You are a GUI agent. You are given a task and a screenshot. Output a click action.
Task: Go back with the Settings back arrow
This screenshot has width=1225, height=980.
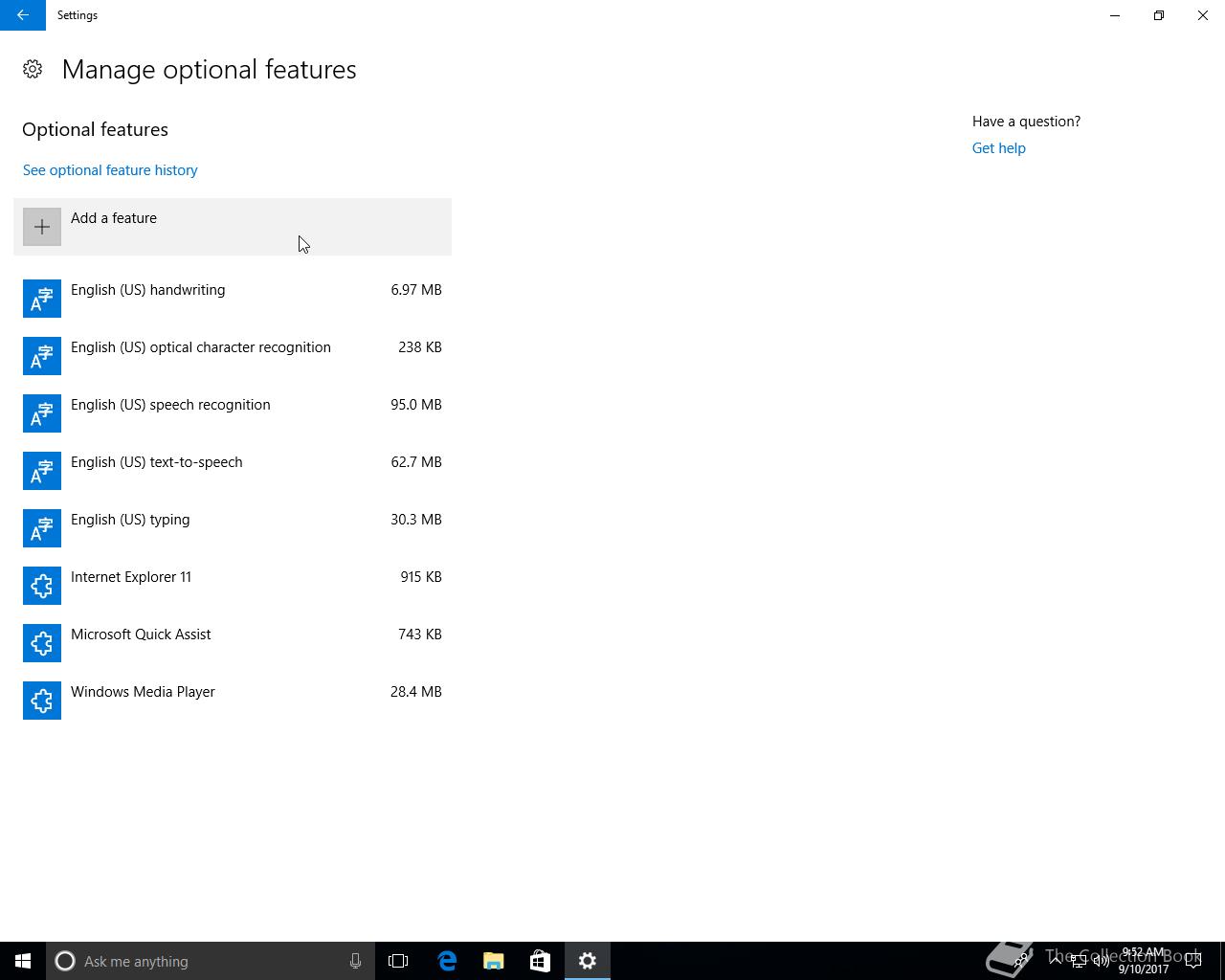pos(23,15)
